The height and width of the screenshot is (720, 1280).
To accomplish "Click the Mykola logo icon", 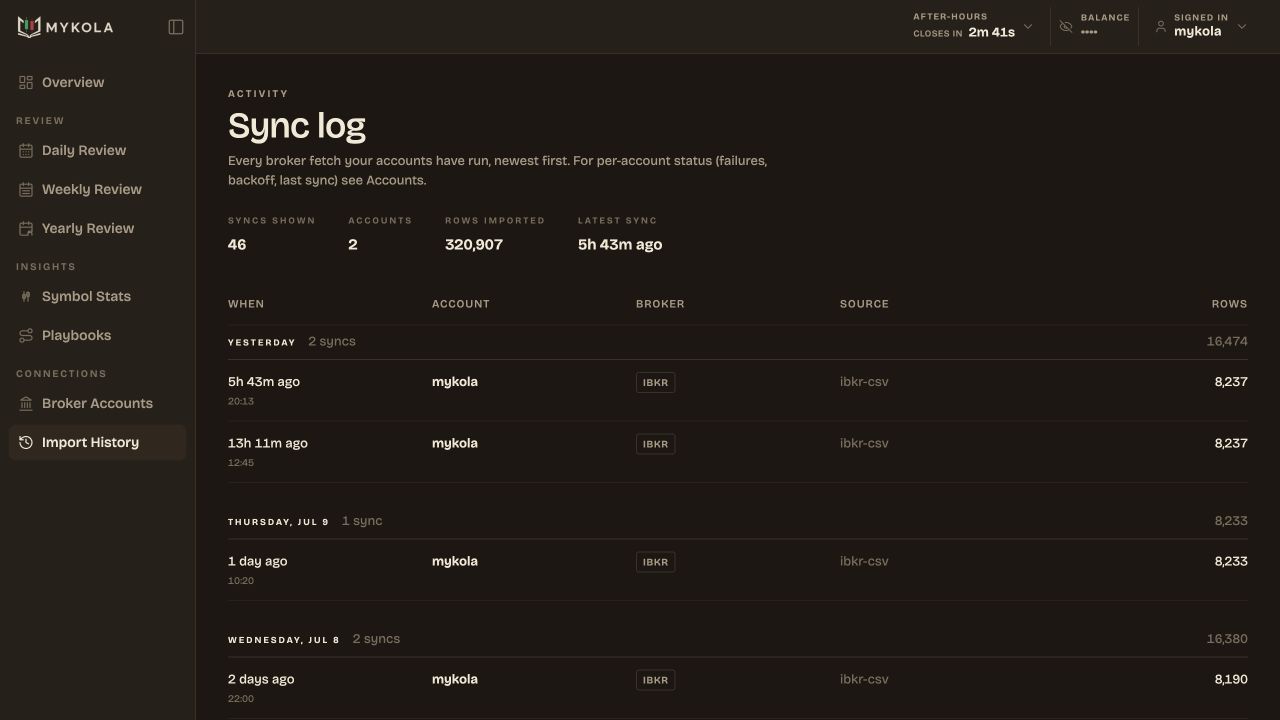I will 29,27.
